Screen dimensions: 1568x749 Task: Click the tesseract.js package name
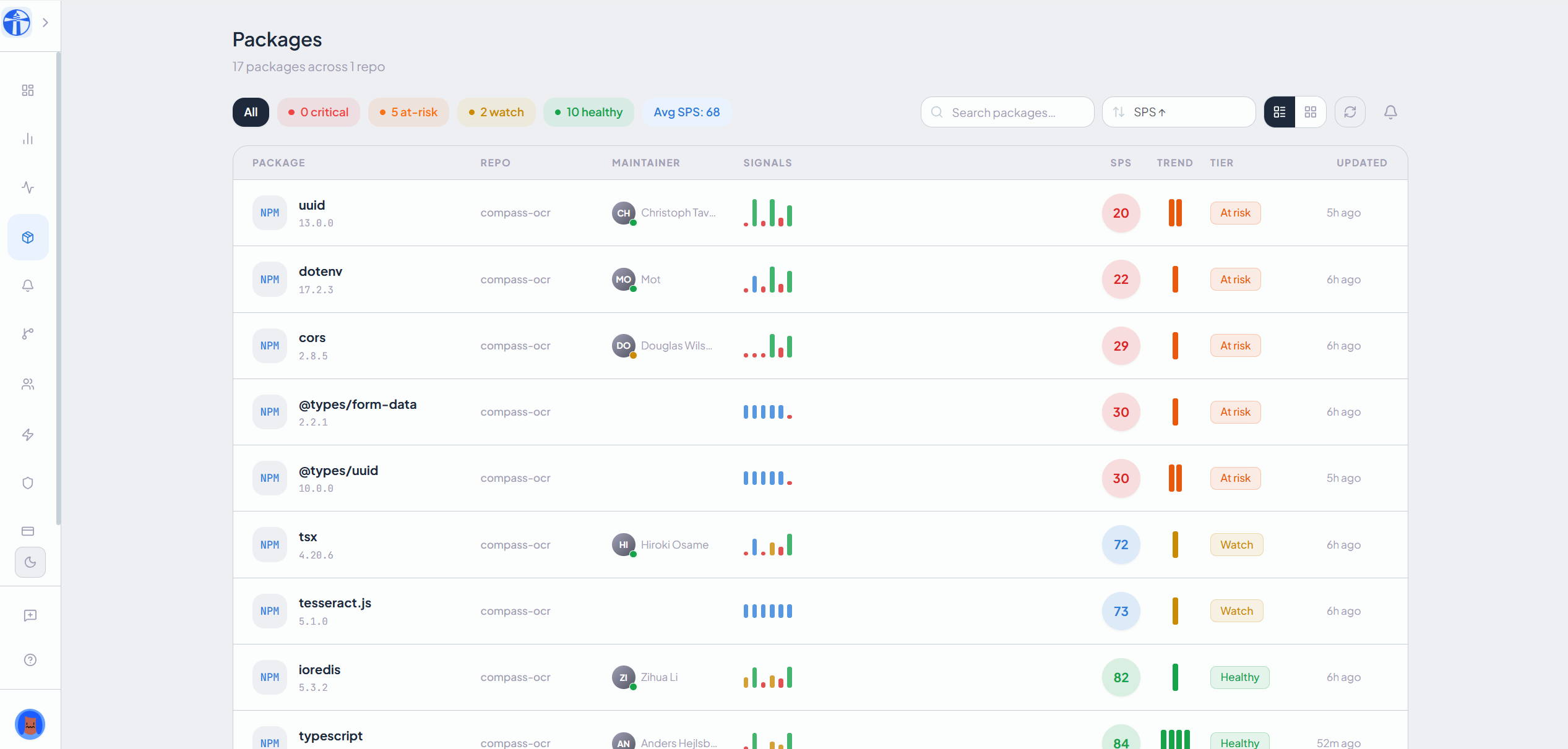[335, 603]
